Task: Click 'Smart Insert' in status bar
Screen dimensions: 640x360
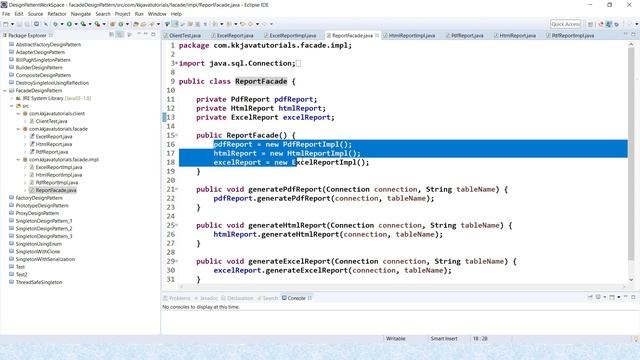Action: tap(444, 339)
